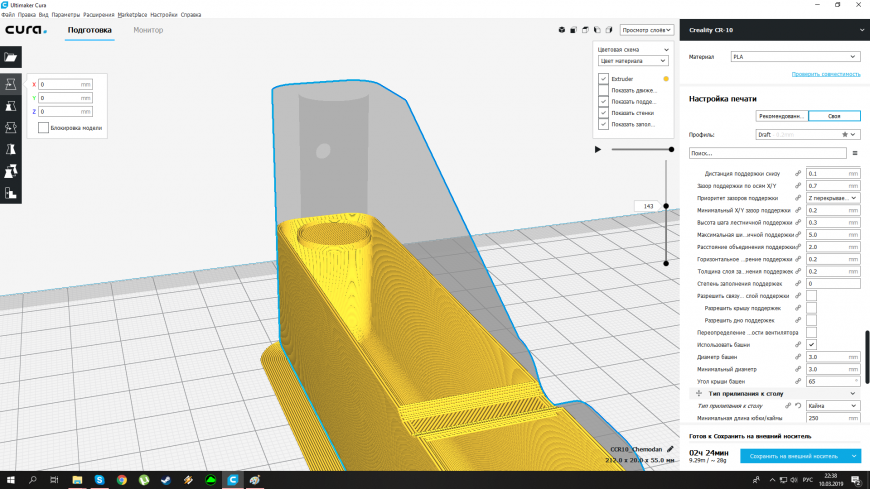The image size is (870, 489).
Task: Toggle the Extruder checkbox
Action: [603, 78]
